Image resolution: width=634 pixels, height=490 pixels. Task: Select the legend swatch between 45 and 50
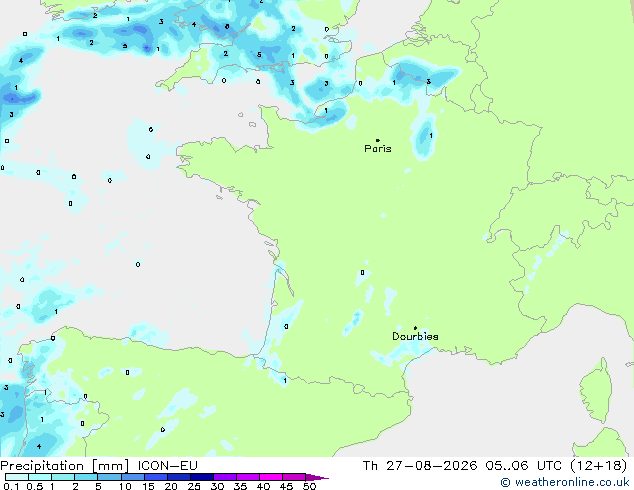[294, 477]
